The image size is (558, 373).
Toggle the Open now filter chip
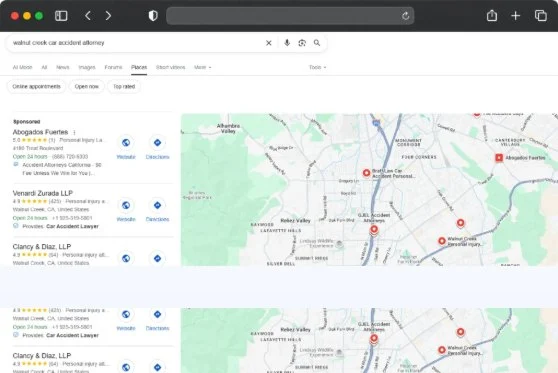[86, 86]
